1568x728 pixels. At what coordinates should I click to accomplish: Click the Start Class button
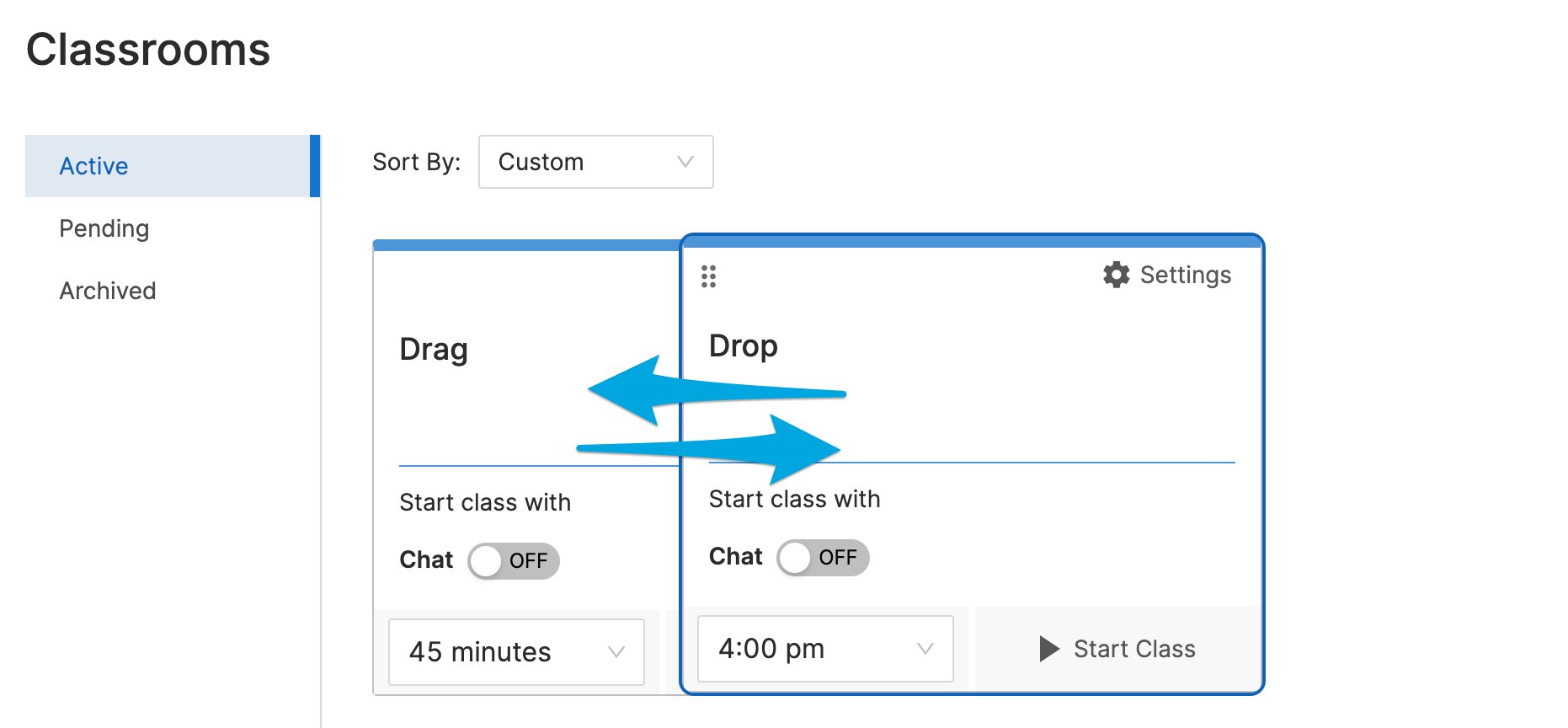pos(1117,649)
